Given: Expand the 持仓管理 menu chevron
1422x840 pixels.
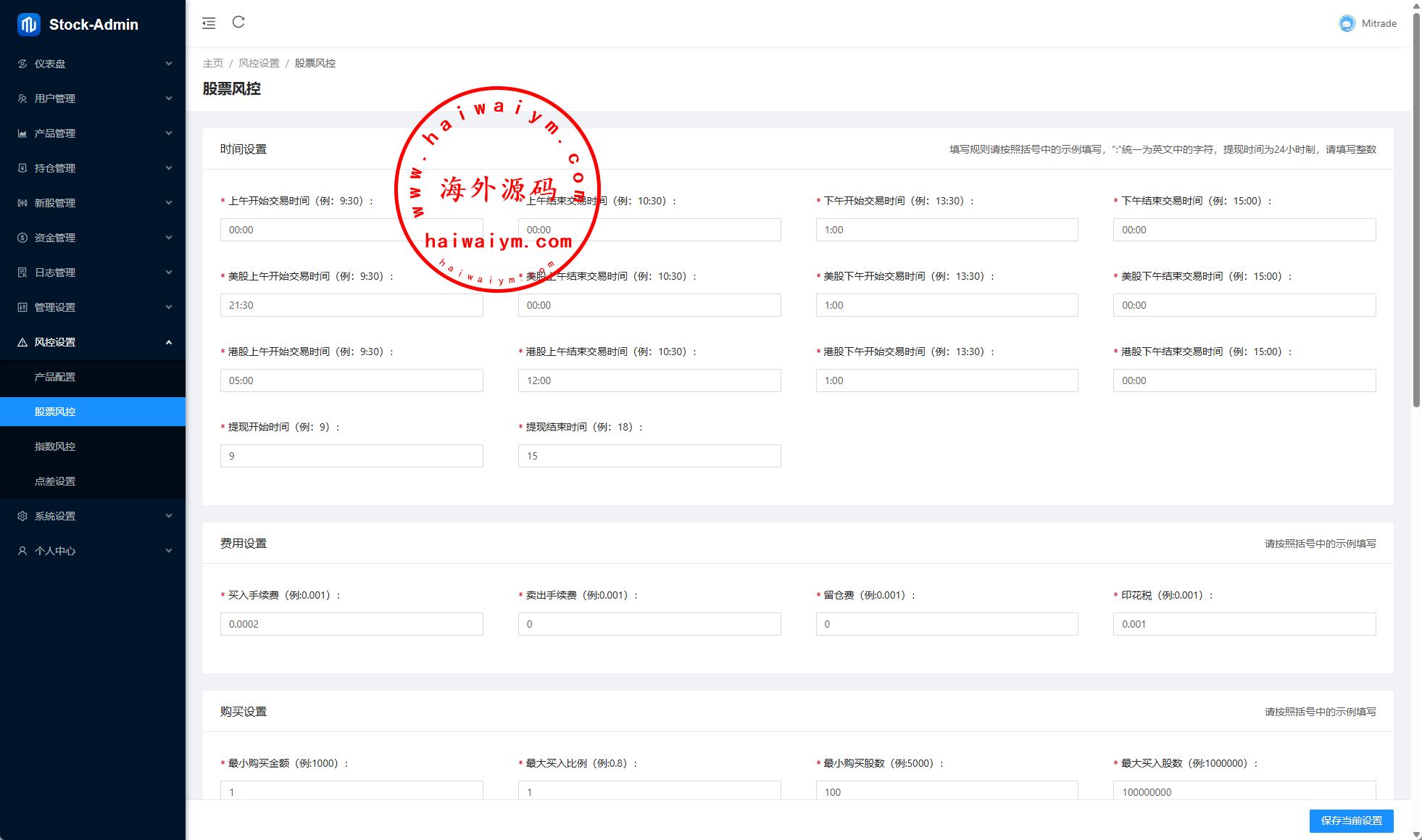Looking at the screenshot, I should [x=169, y=168].
